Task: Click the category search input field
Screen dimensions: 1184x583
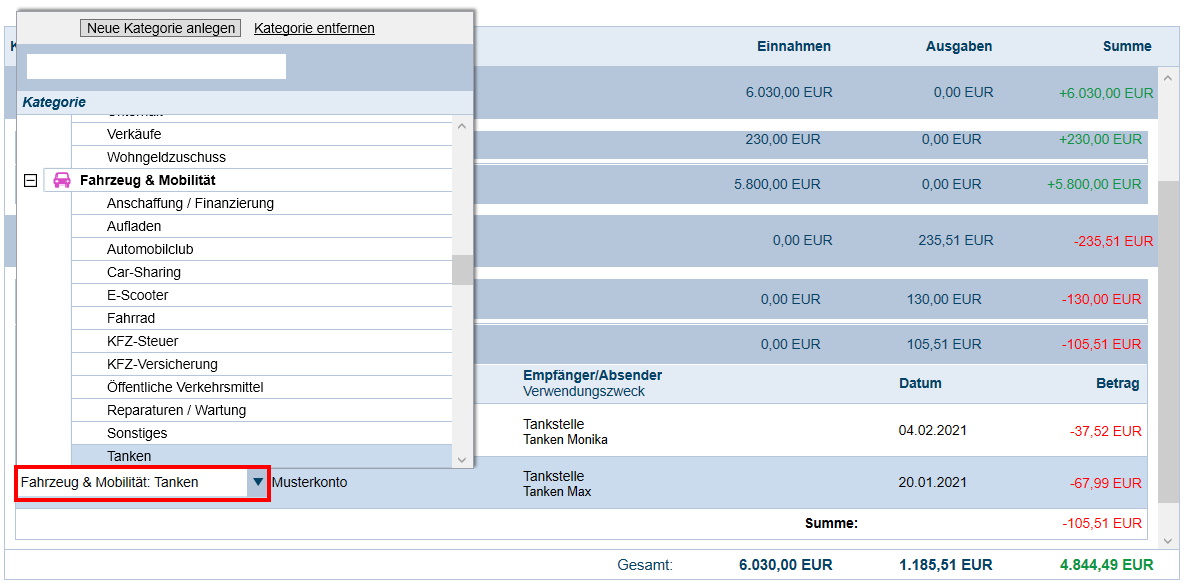Action: (156, 66)
